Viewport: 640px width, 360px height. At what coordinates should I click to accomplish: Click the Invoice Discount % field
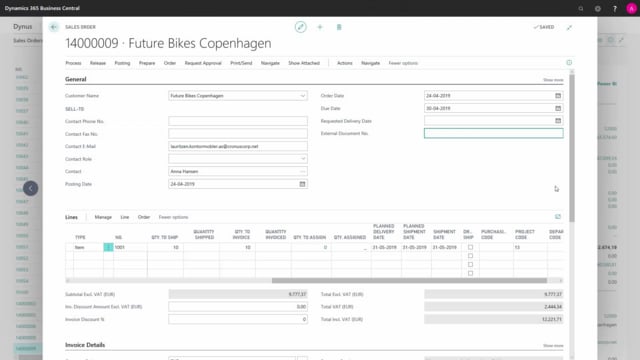coord(238,319)
